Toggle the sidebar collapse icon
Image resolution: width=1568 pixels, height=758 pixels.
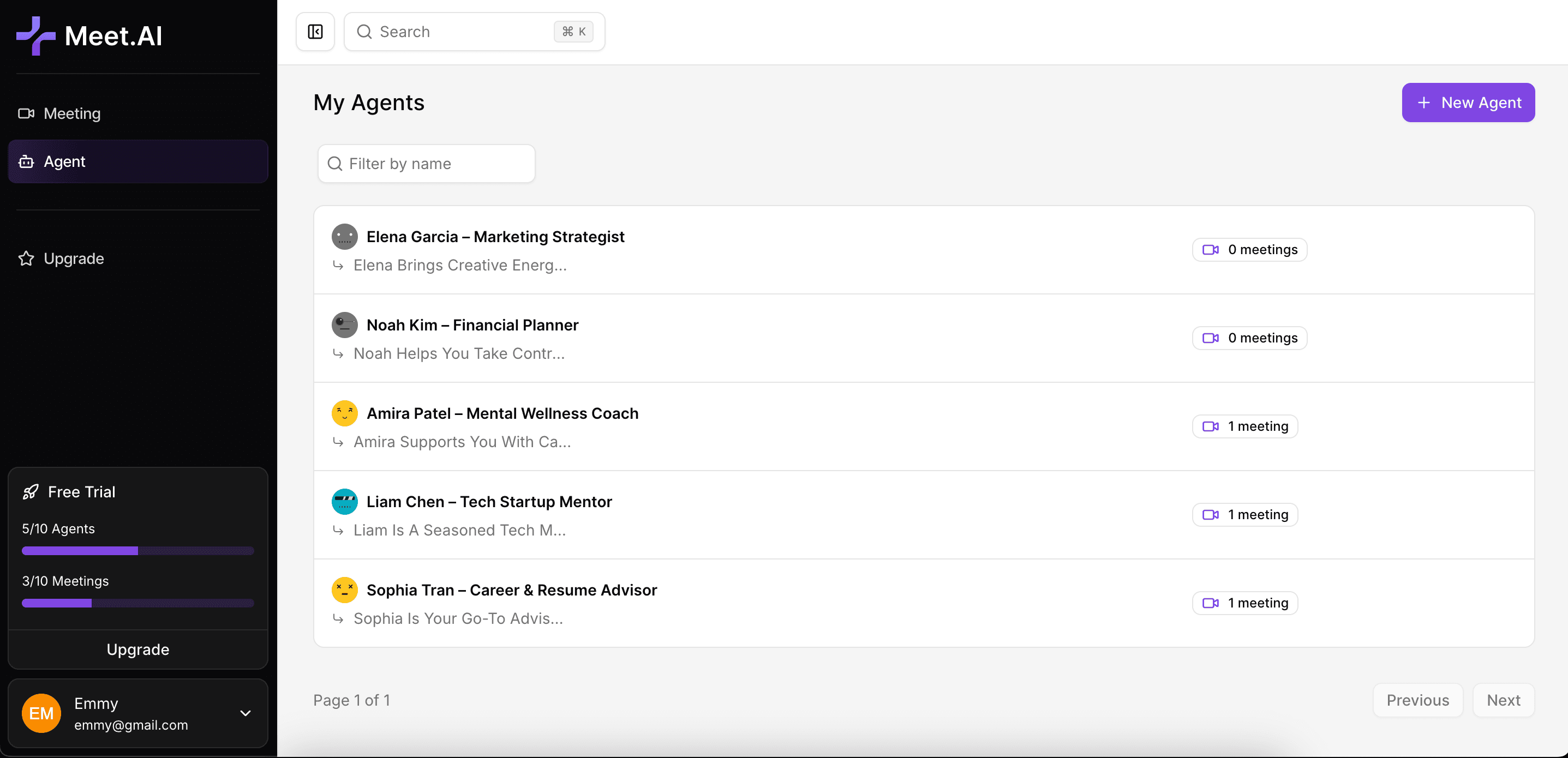click(x=315, y=32)
